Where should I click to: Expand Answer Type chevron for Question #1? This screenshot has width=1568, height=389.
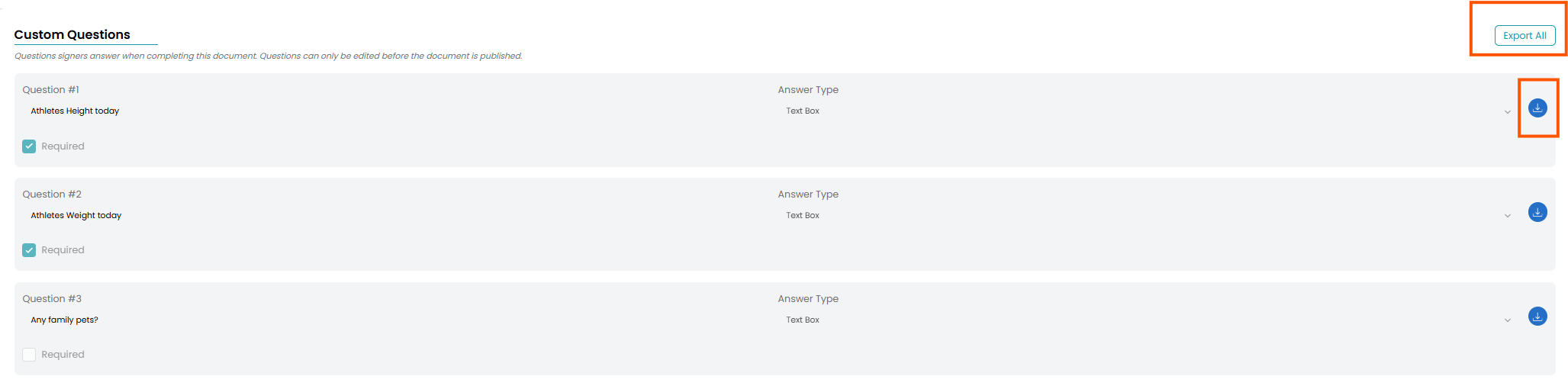click(1507, 112)
